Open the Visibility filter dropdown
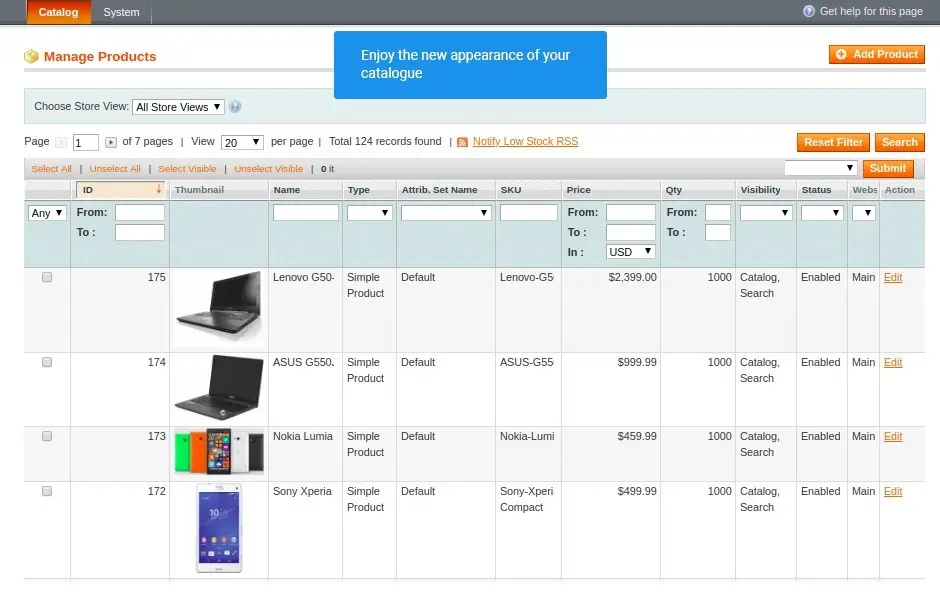 (x=766, y=213)
